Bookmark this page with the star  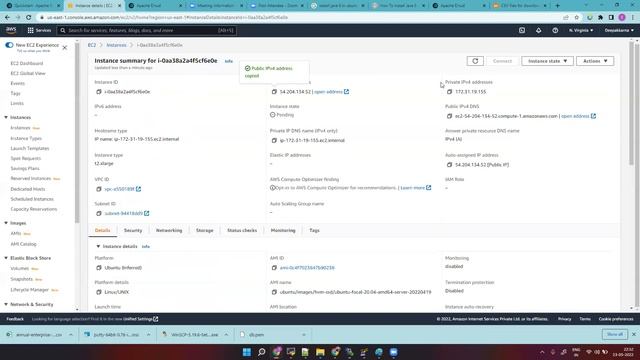pyautogui.click(x=576, y=18)
